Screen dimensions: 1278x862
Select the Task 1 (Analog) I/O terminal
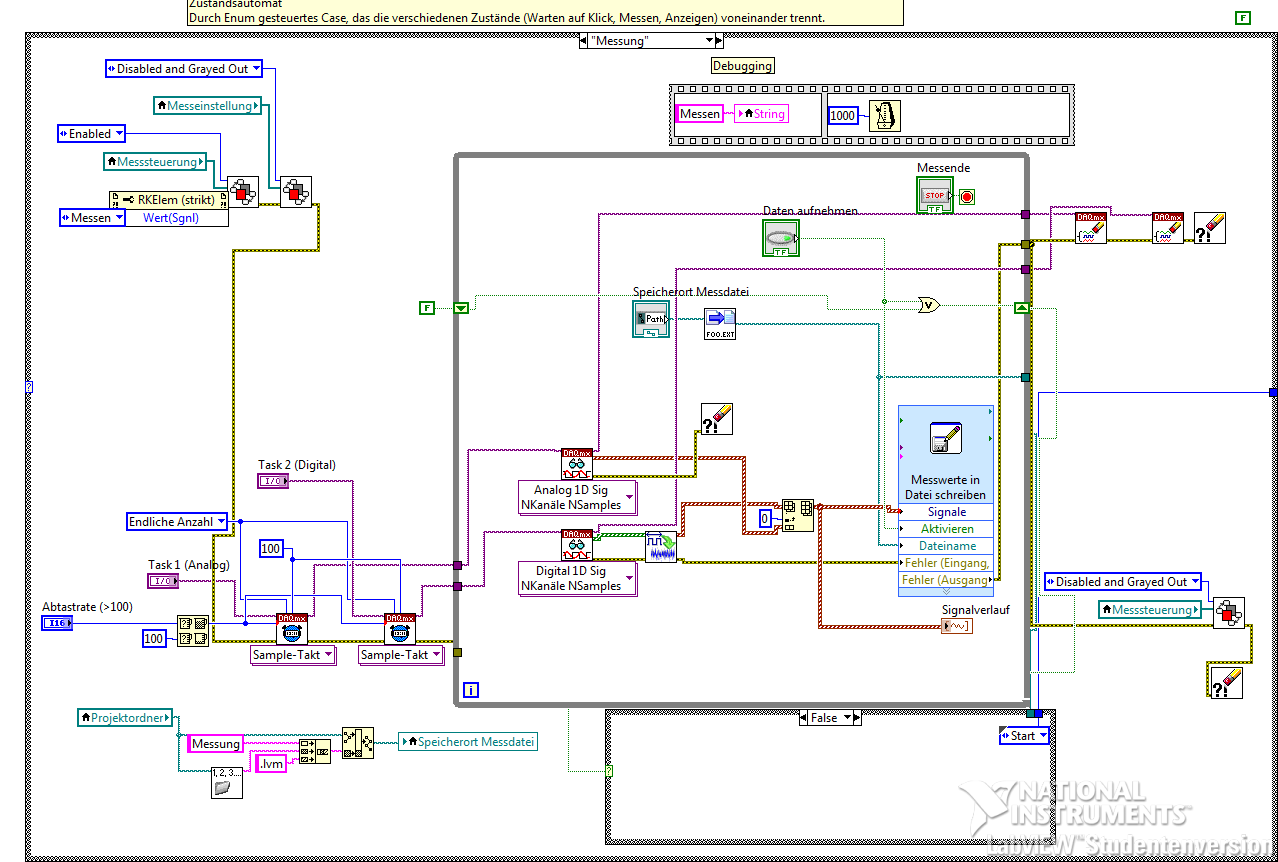pyautogui.click(x=164, y=581)
